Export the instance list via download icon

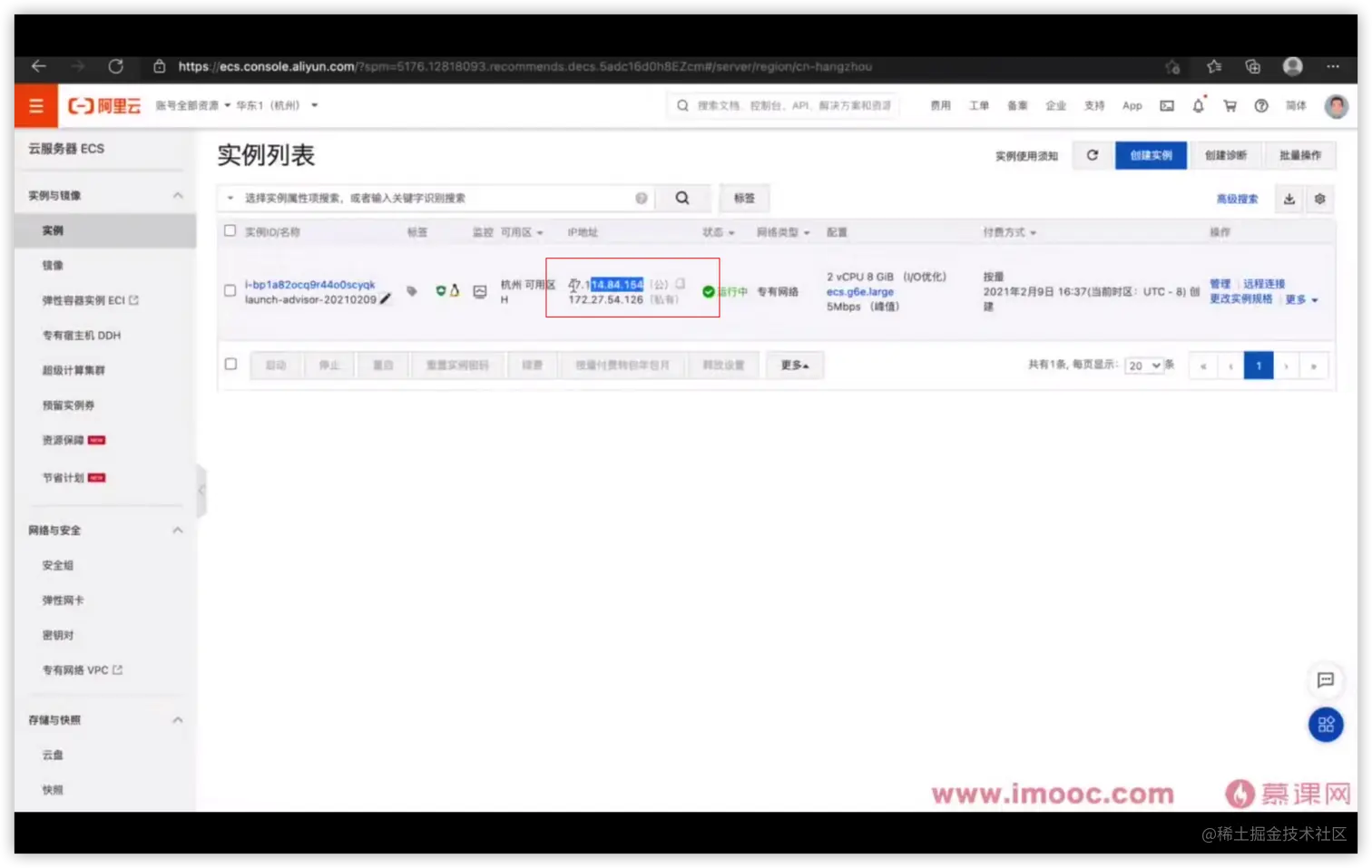click(1289, 199)
